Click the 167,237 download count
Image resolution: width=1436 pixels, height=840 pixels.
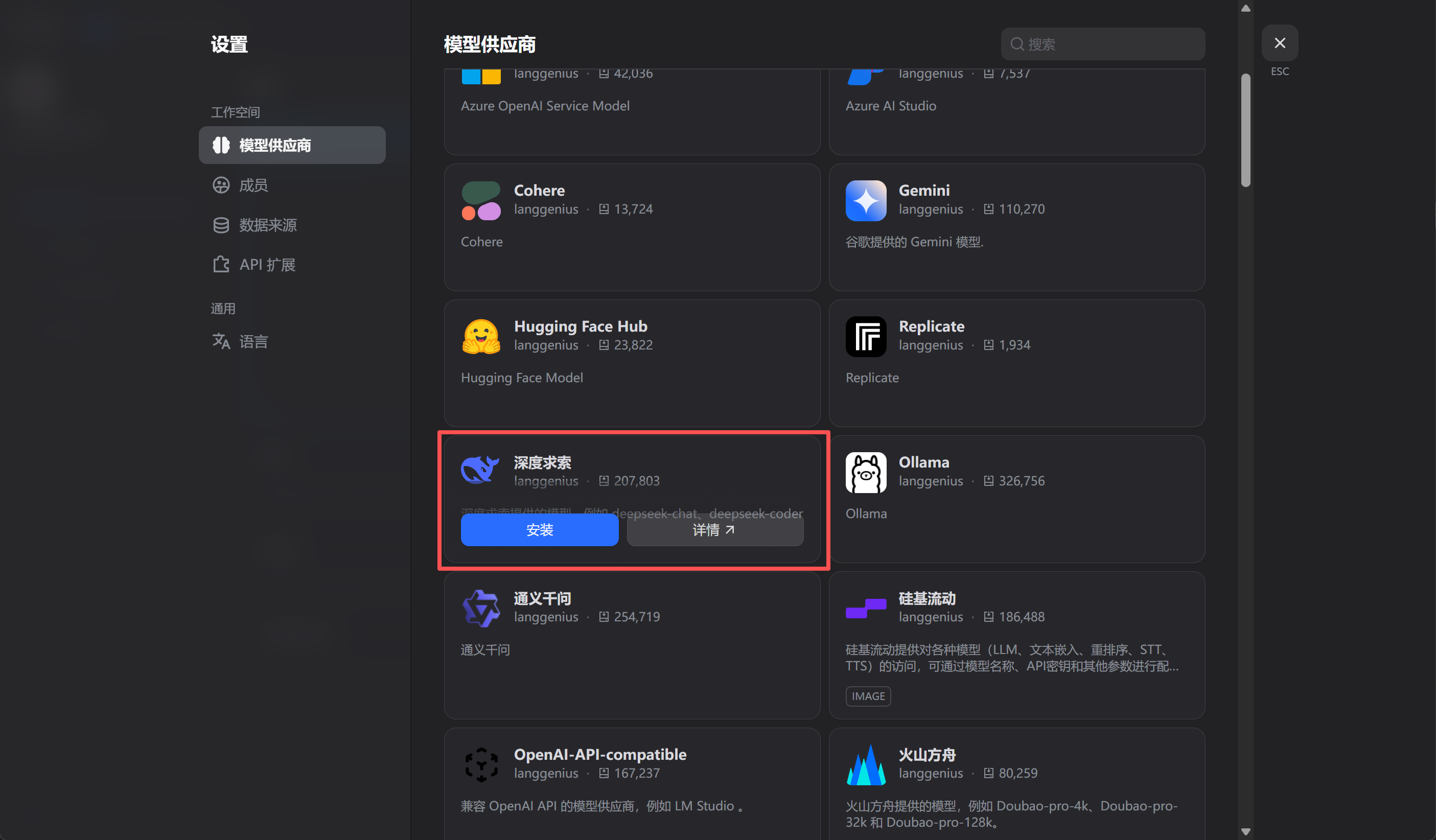click(x=637, y=774)
